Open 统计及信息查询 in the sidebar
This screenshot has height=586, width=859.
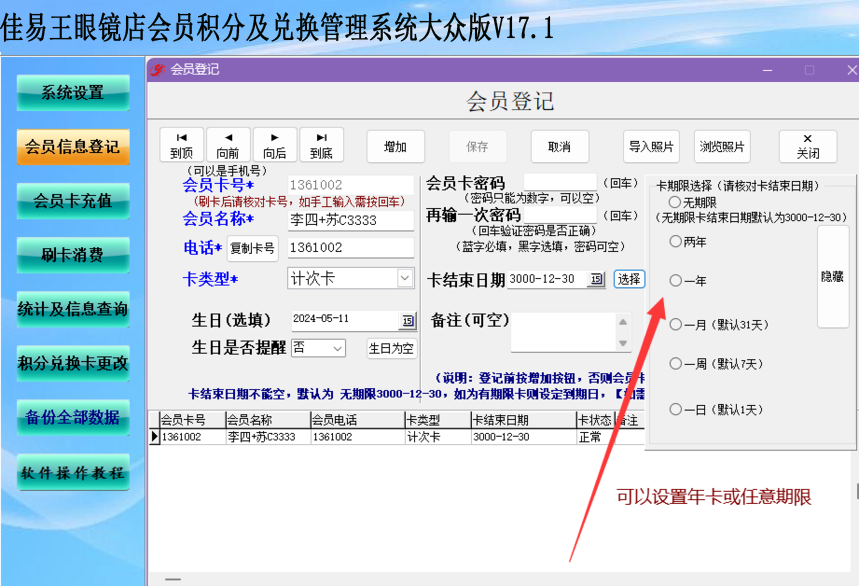click(x=73, y=309)
